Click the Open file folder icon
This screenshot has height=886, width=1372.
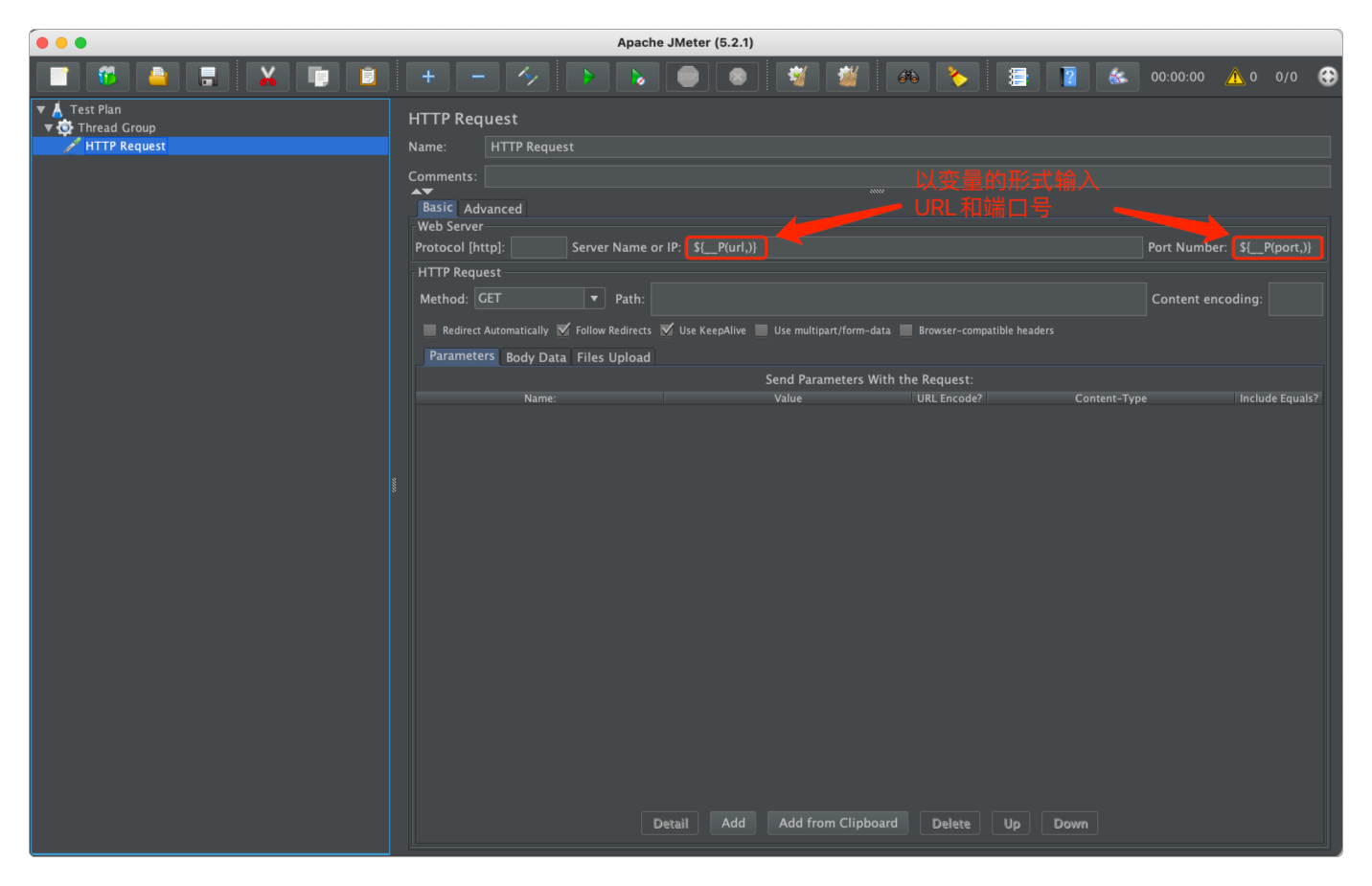[157, 77]
